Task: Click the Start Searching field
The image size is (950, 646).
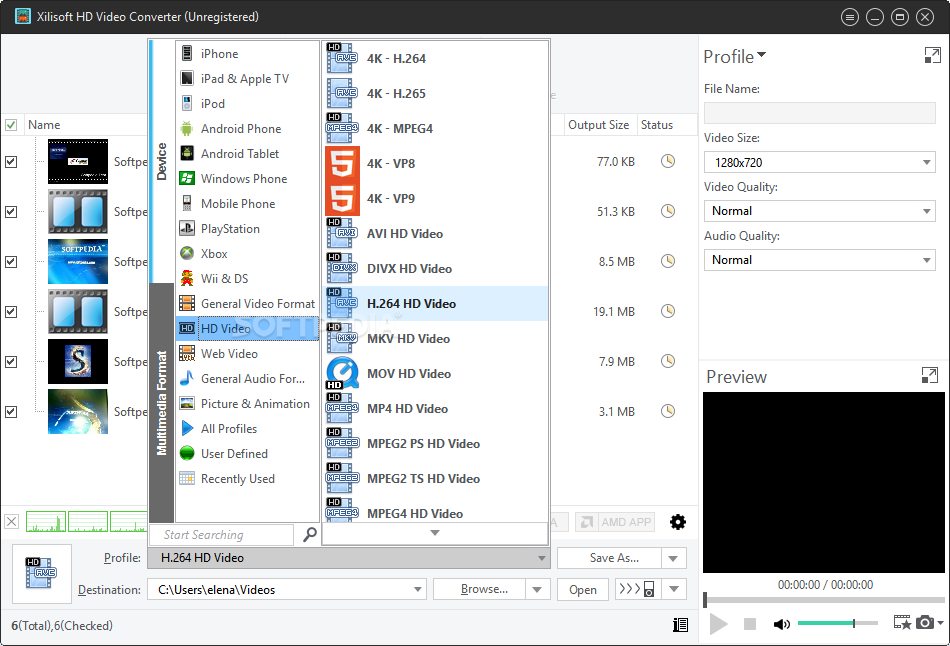Action: (x=222, y=534)
